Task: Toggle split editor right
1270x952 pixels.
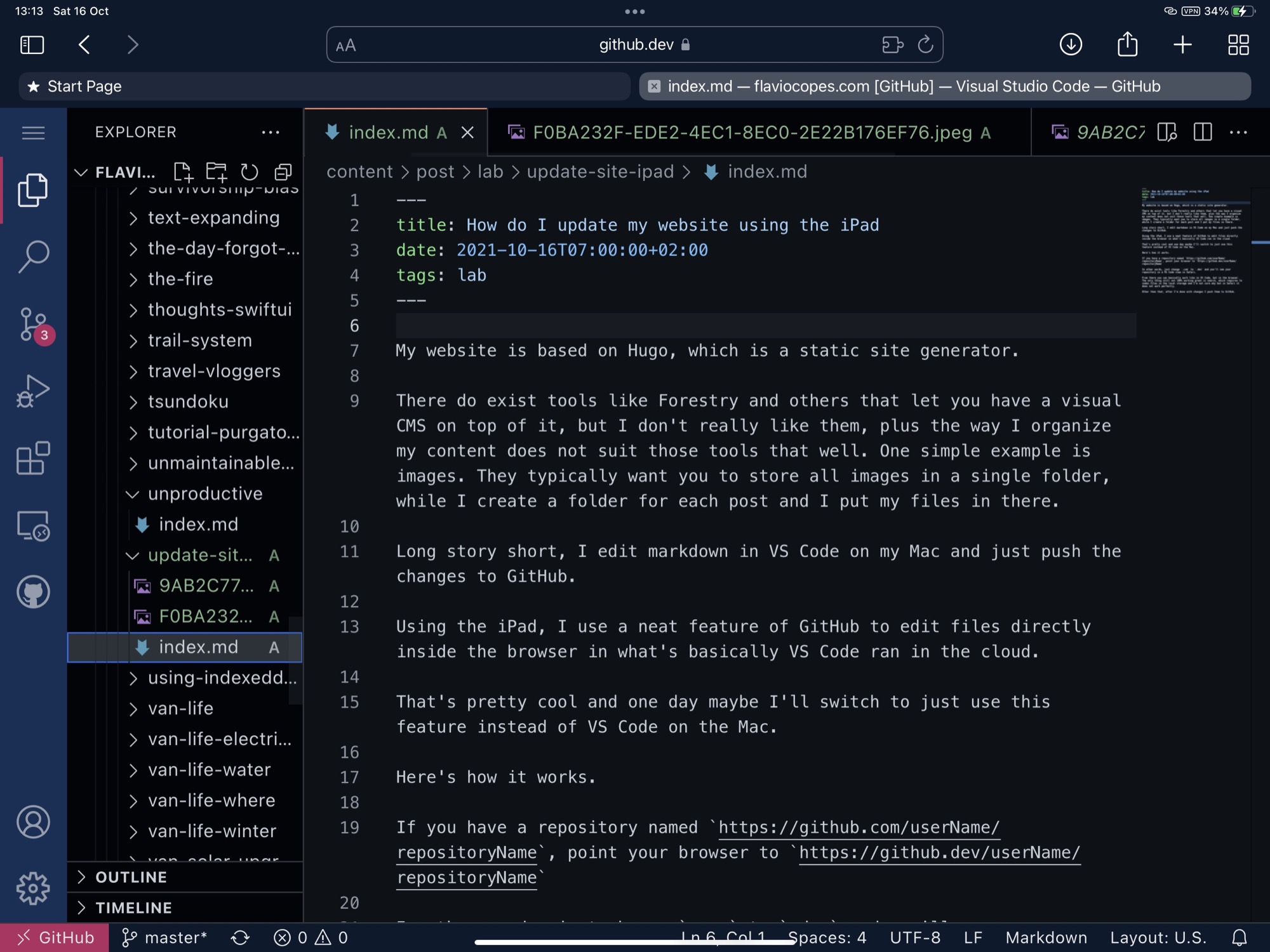Action: (x=1202, y=132)
